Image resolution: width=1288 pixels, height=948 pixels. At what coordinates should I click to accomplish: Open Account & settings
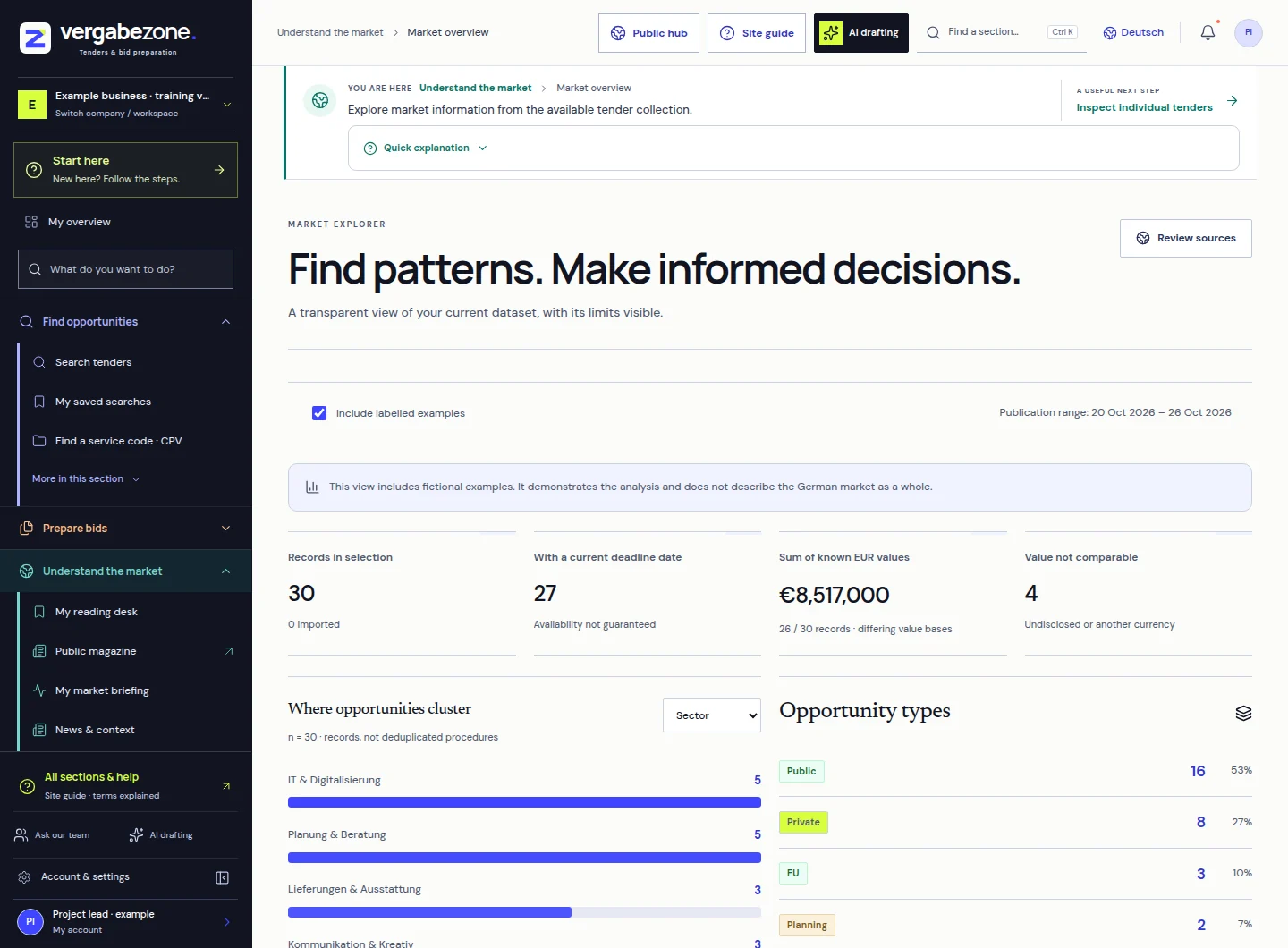click(85, 877)
